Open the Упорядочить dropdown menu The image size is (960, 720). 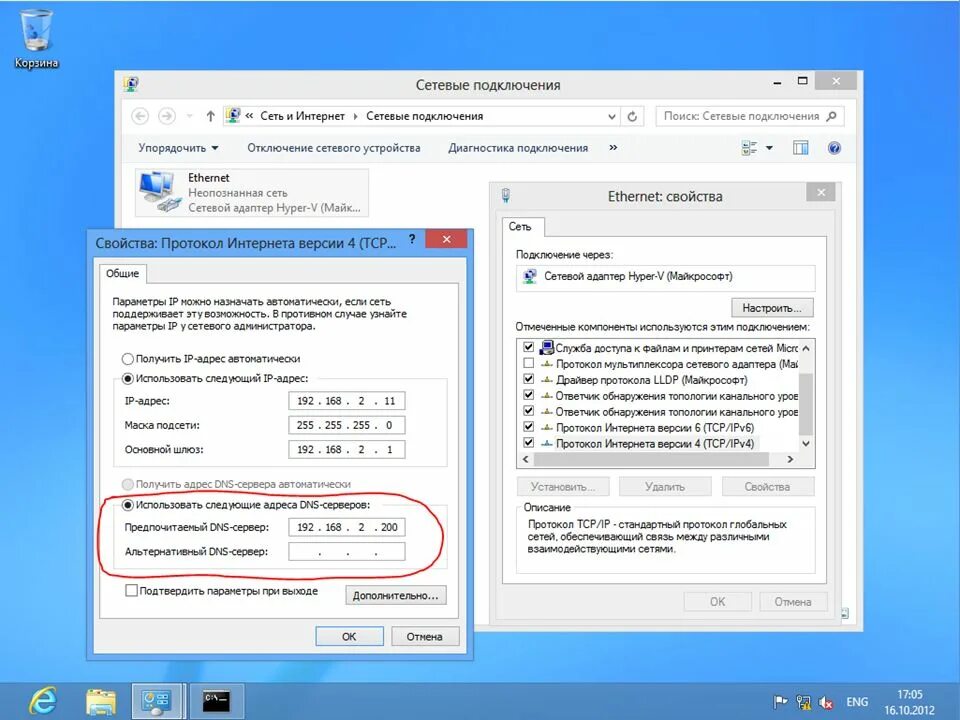coord(178,148)
